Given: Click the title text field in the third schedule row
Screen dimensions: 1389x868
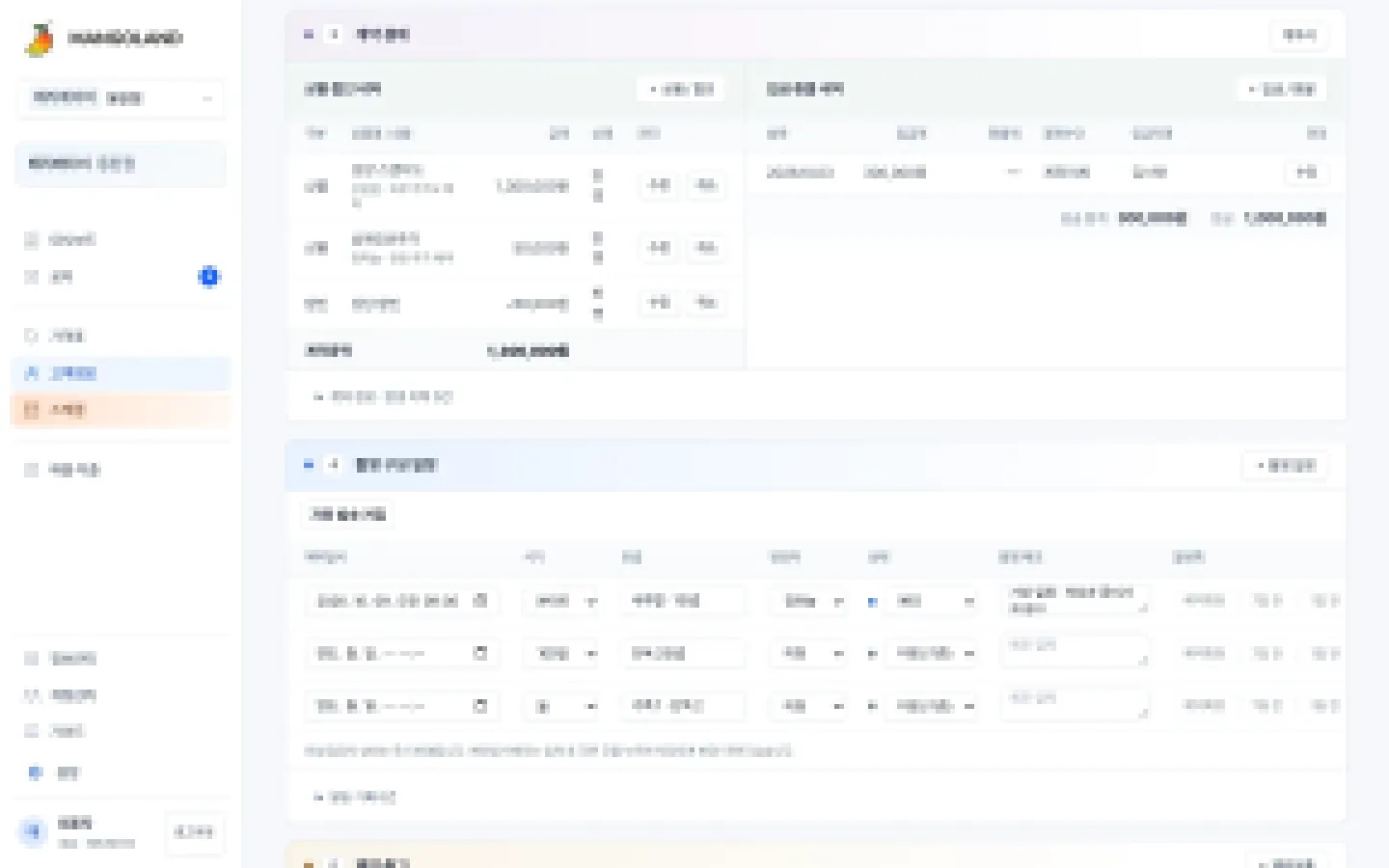Looking at the screenshot, I should 683,707.
